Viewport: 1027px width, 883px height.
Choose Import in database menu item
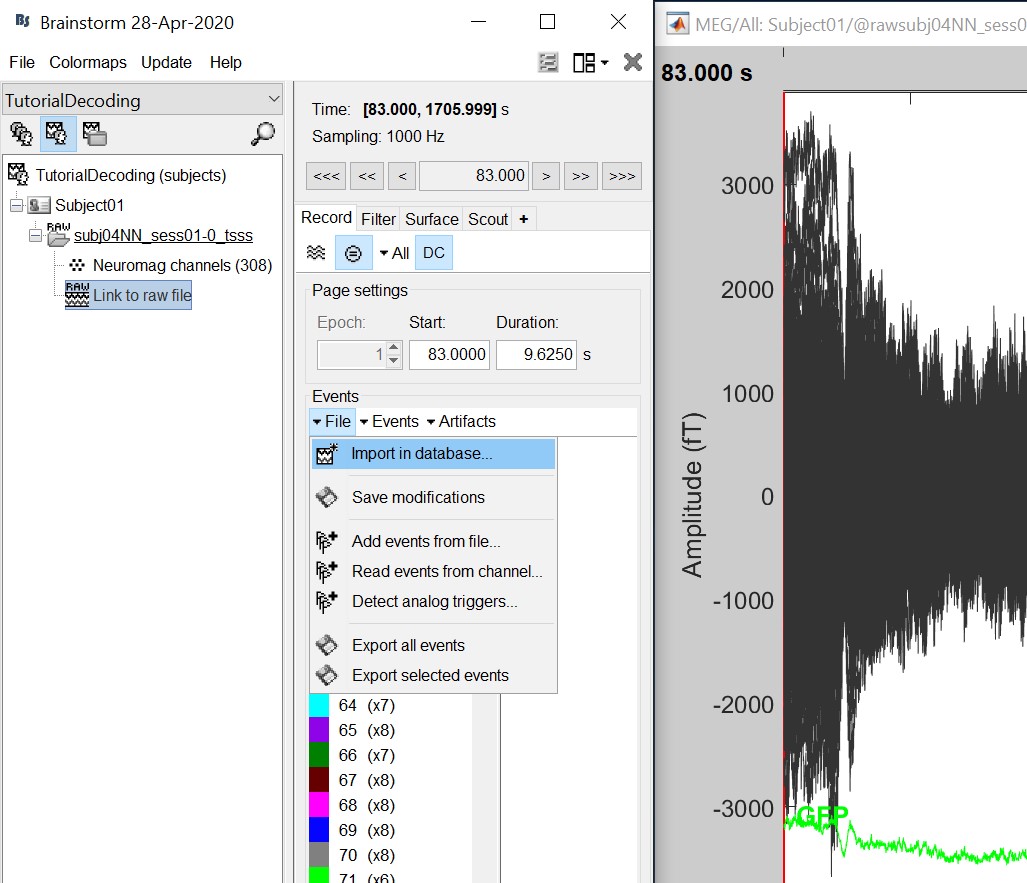(421, 453)
